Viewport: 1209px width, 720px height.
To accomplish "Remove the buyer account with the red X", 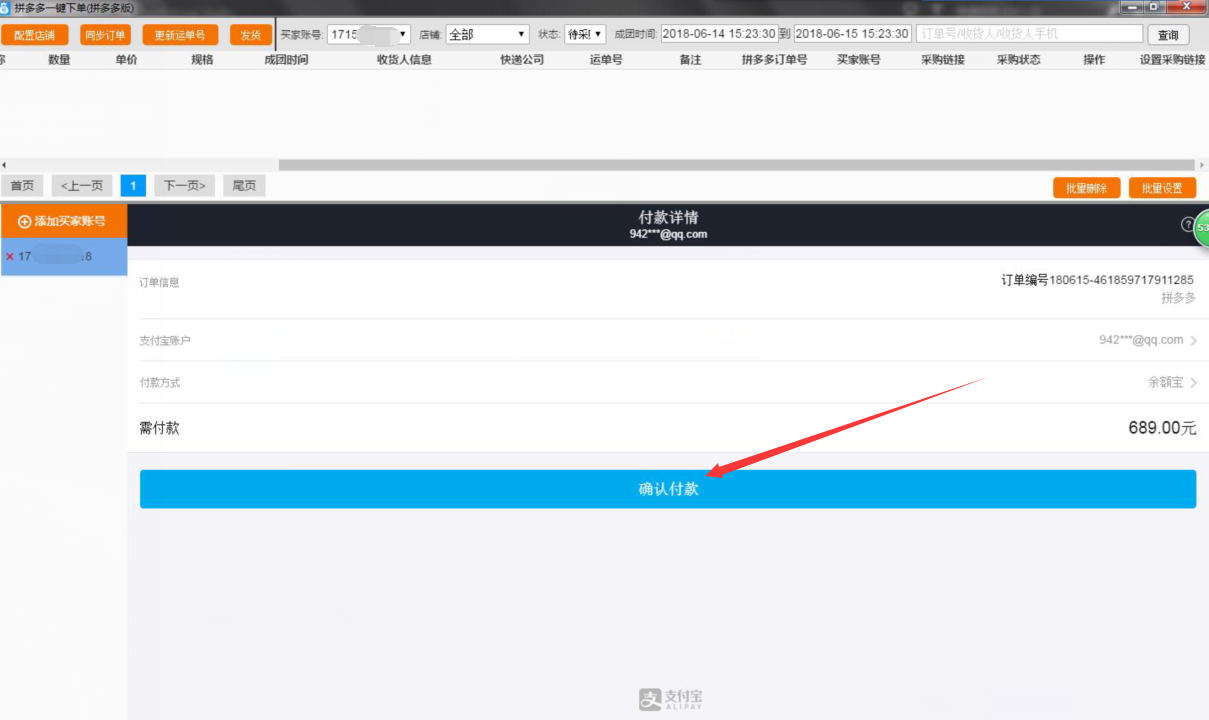I will coord(10,257).
